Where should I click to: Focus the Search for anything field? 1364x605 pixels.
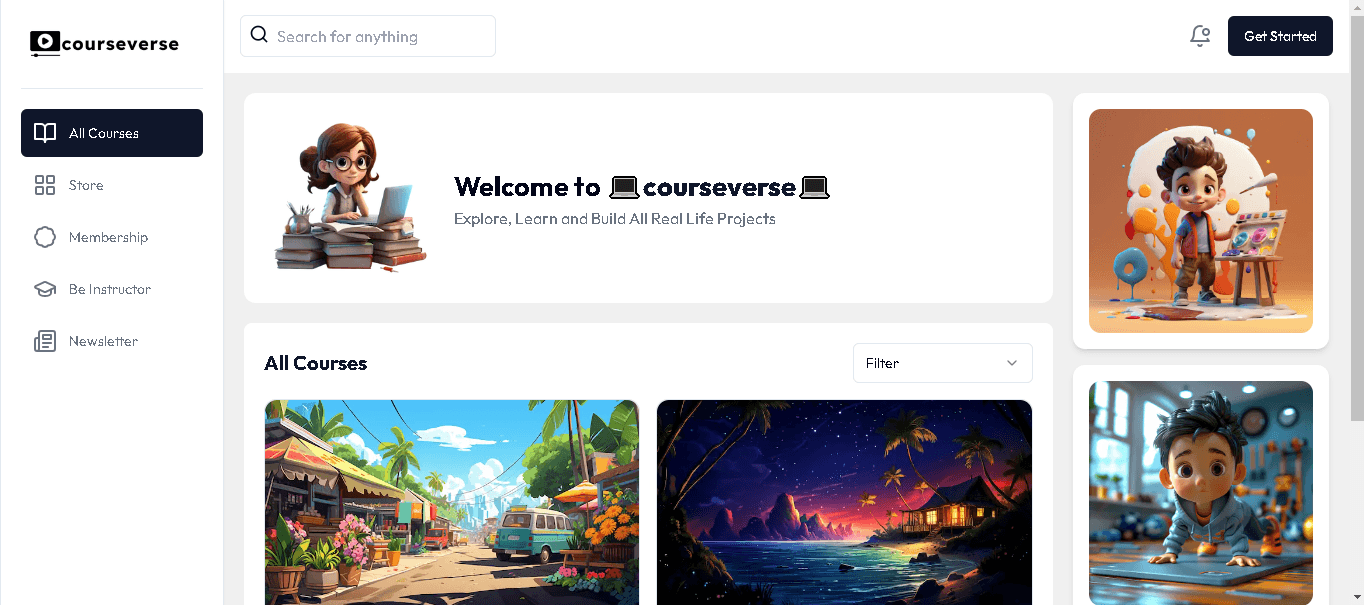368,36
